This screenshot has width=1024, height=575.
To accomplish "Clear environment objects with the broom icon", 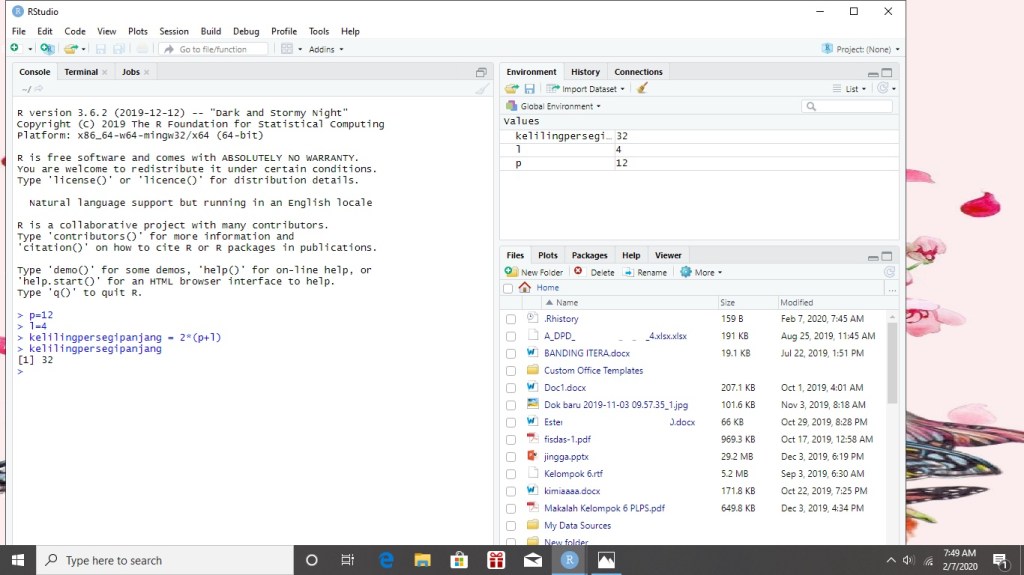I will (x=642, y=89).
